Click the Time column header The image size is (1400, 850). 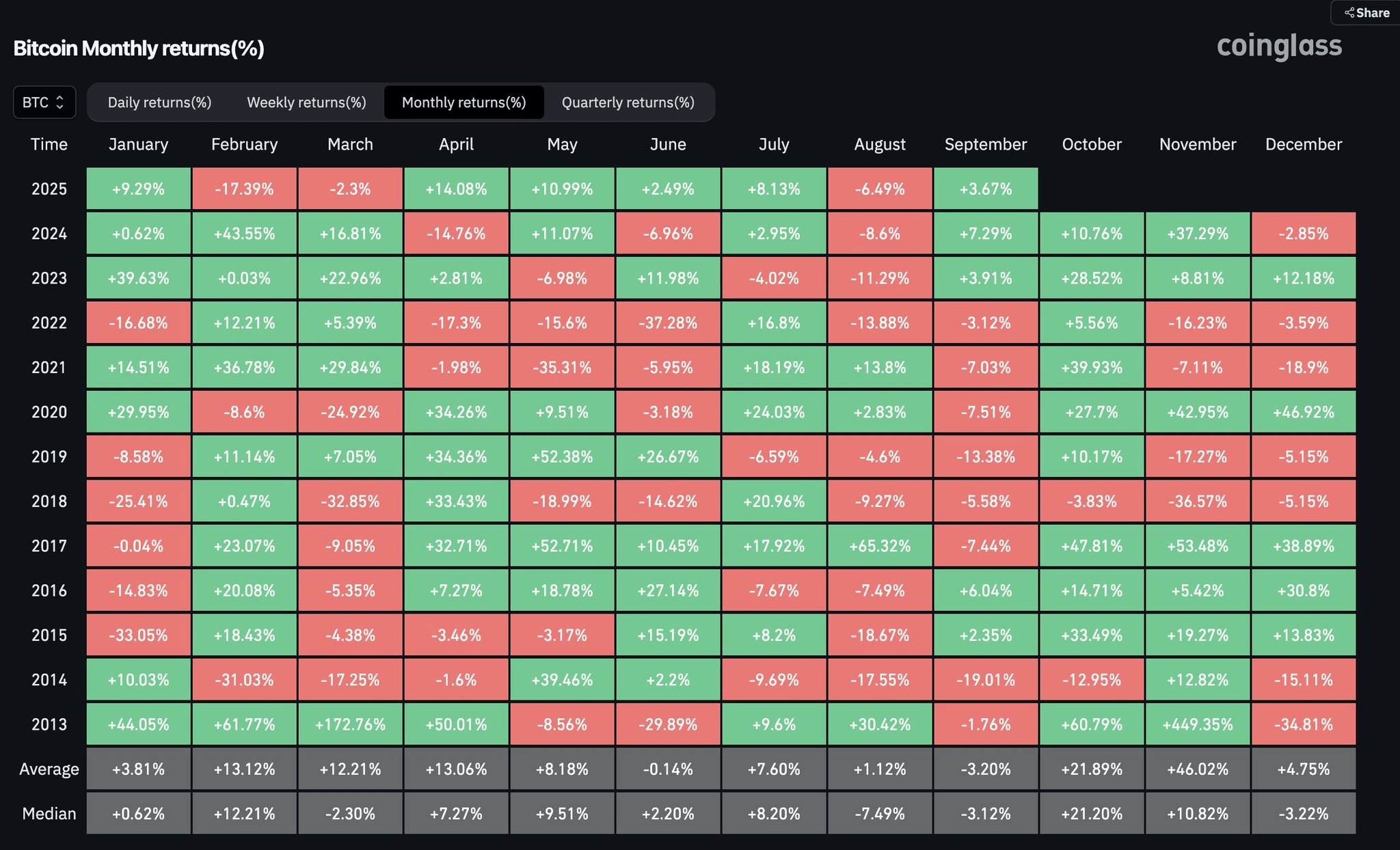49,145
